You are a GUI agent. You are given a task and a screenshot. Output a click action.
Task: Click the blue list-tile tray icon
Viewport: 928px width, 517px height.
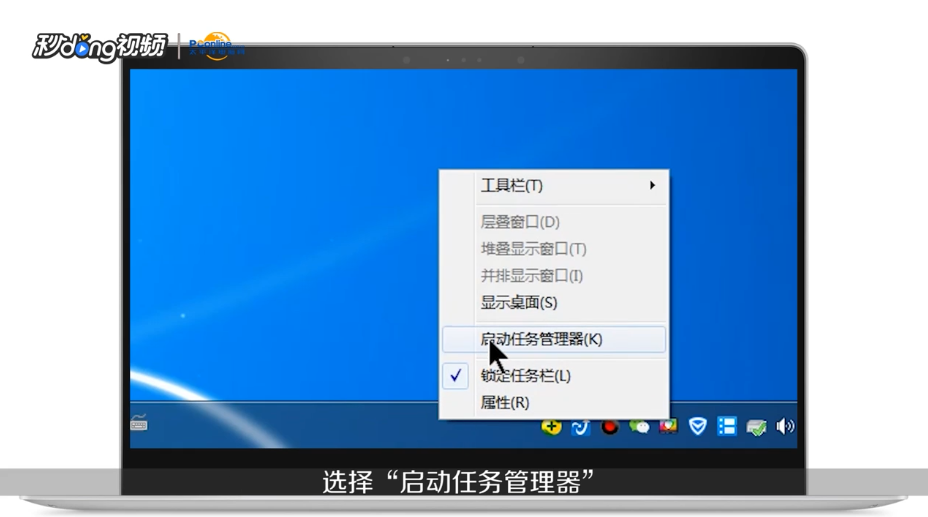click(727, 426)
